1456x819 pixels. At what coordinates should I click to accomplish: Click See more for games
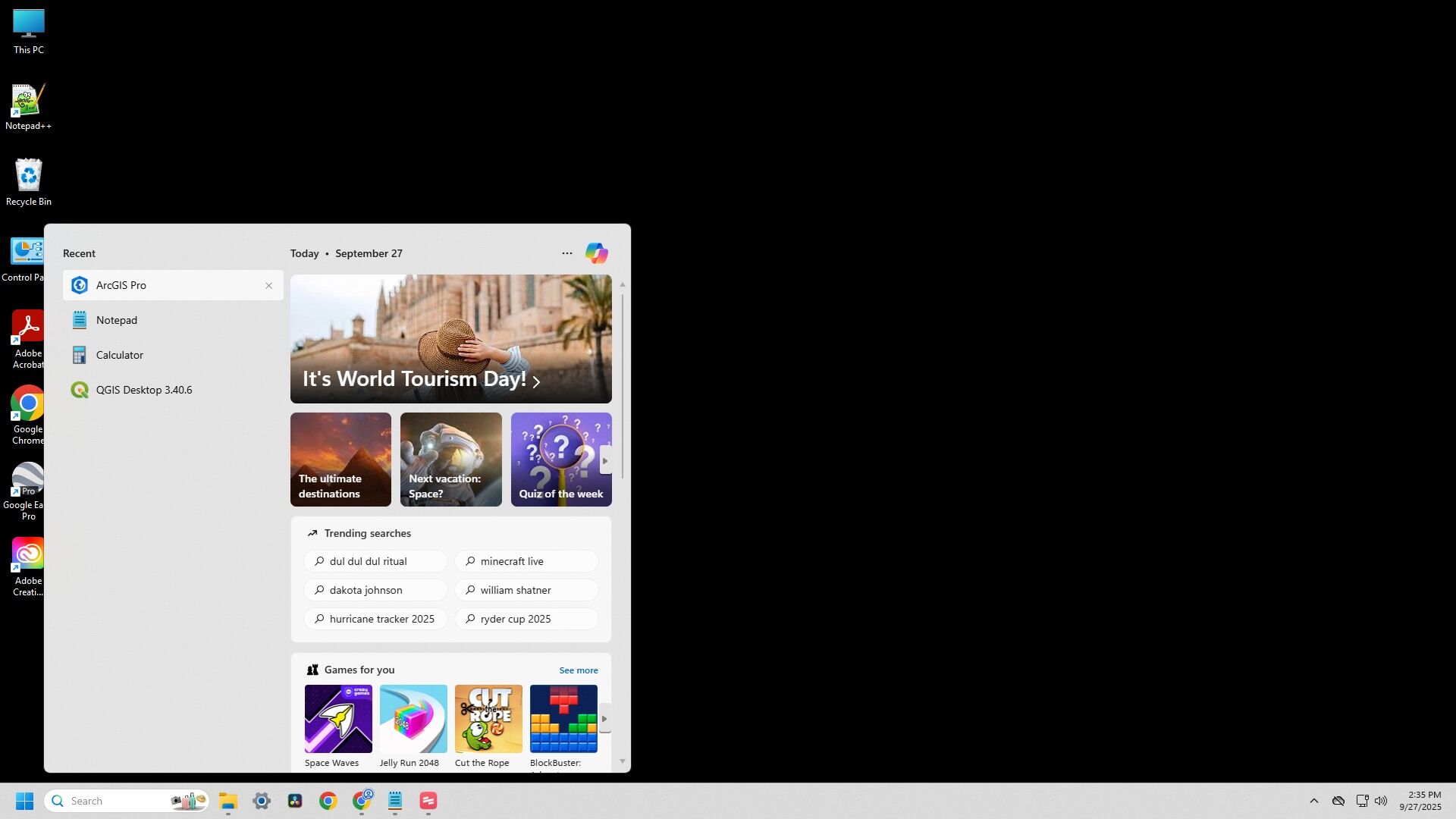(x=578, y=670)
